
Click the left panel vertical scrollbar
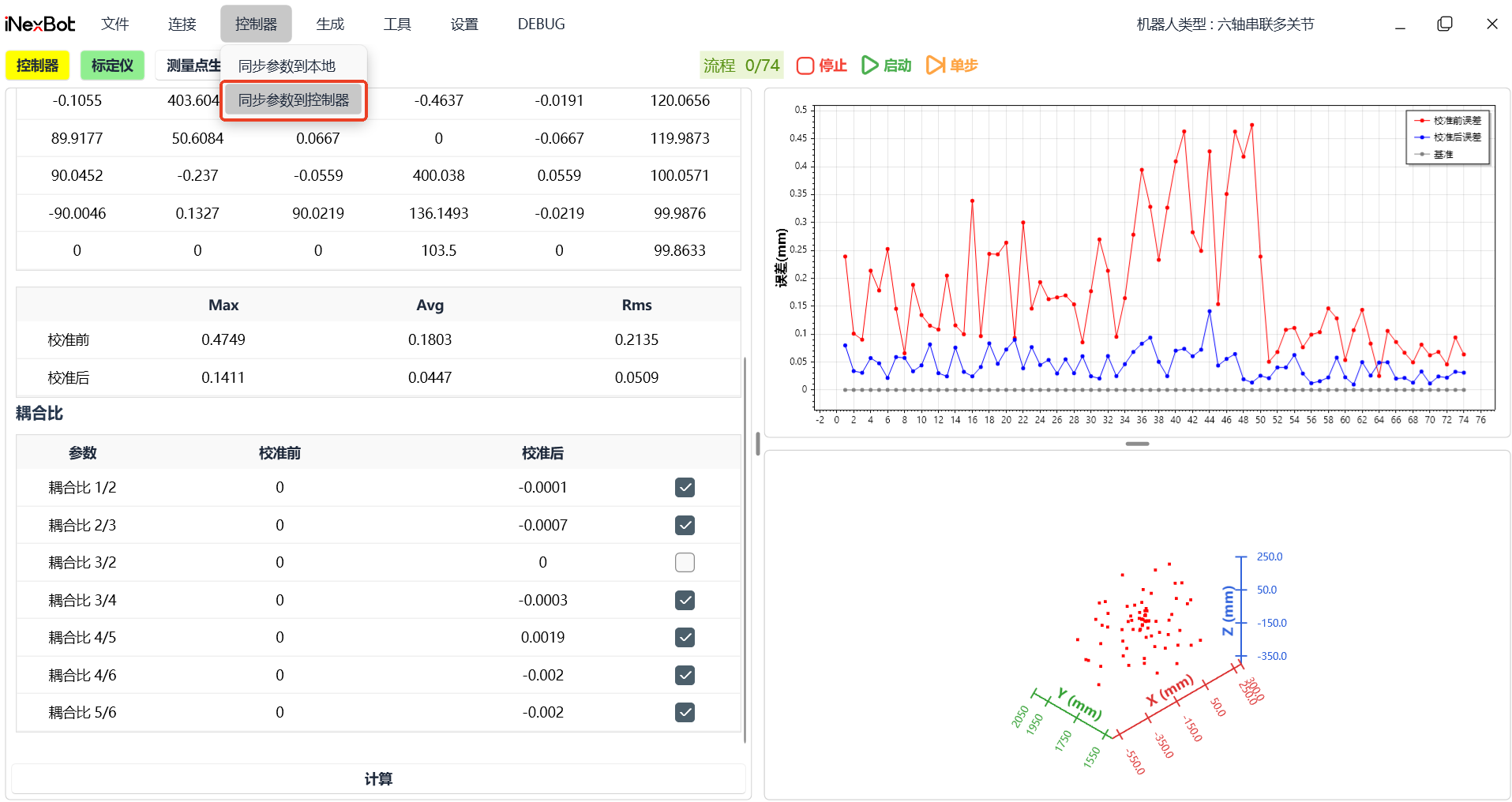click(x=745, y=549)
